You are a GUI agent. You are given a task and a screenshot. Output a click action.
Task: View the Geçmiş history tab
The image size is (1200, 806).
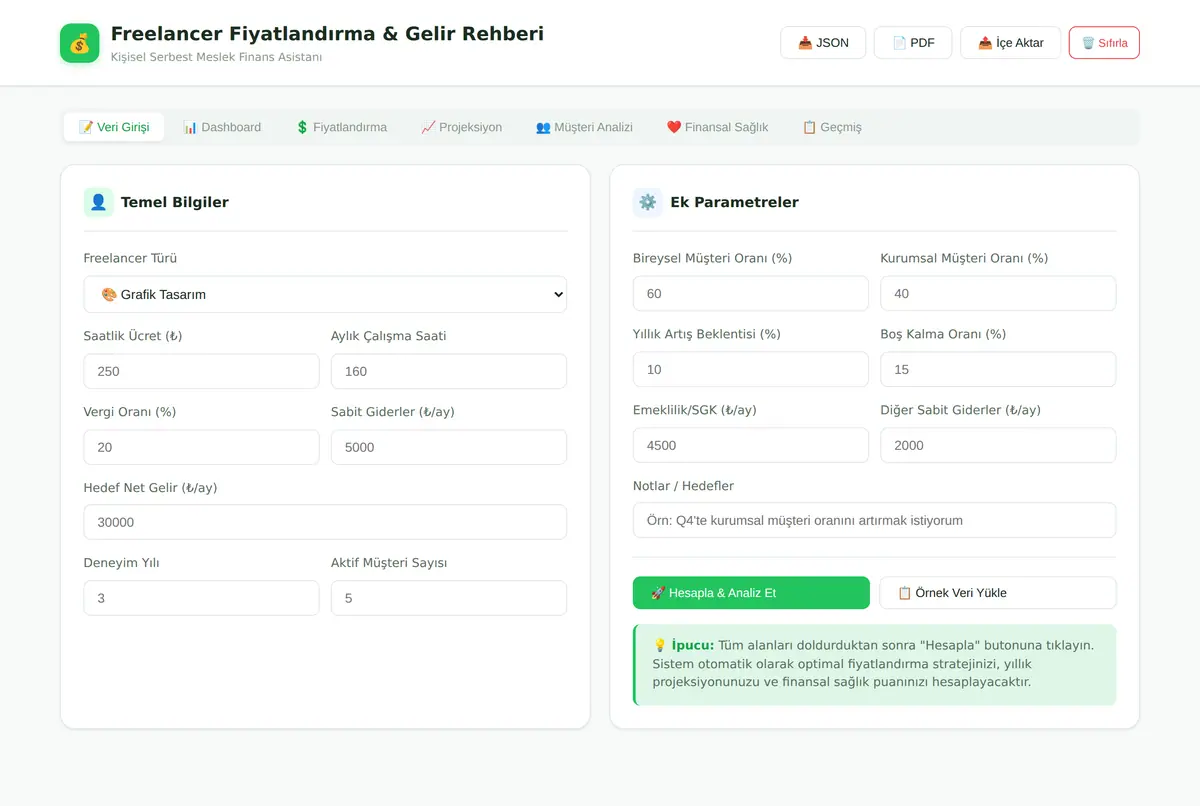(x=832, y=127)
